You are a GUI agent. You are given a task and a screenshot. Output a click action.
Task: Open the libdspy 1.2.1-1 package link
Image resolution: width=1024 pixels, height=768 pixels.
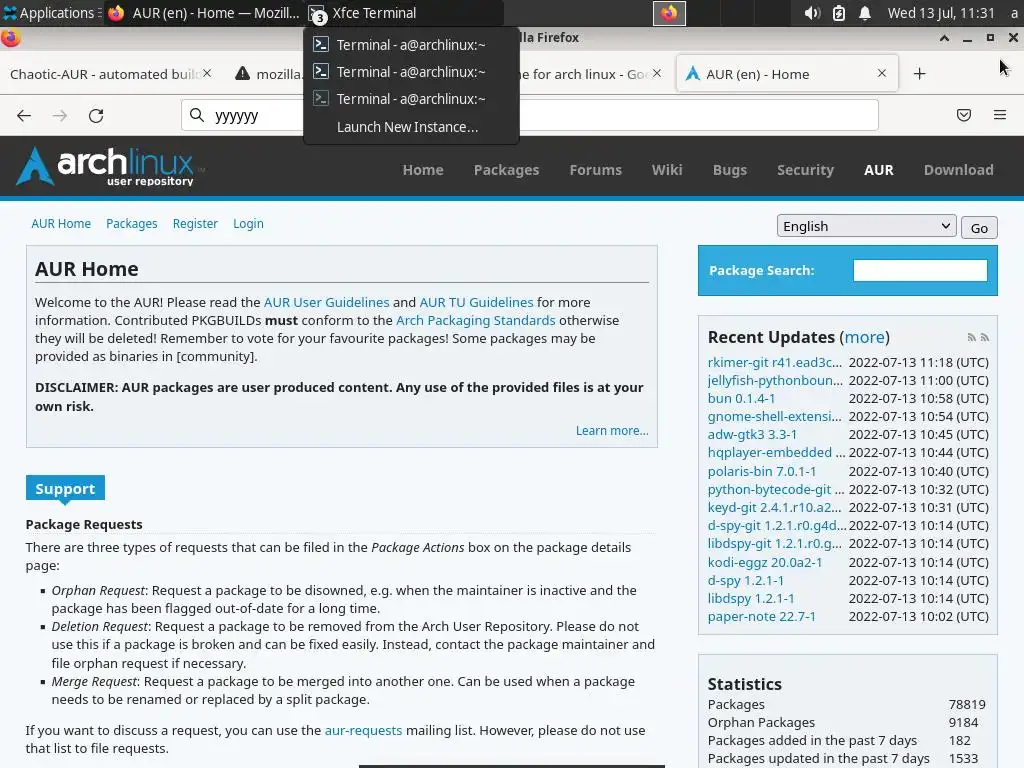[x=751, y=598]
